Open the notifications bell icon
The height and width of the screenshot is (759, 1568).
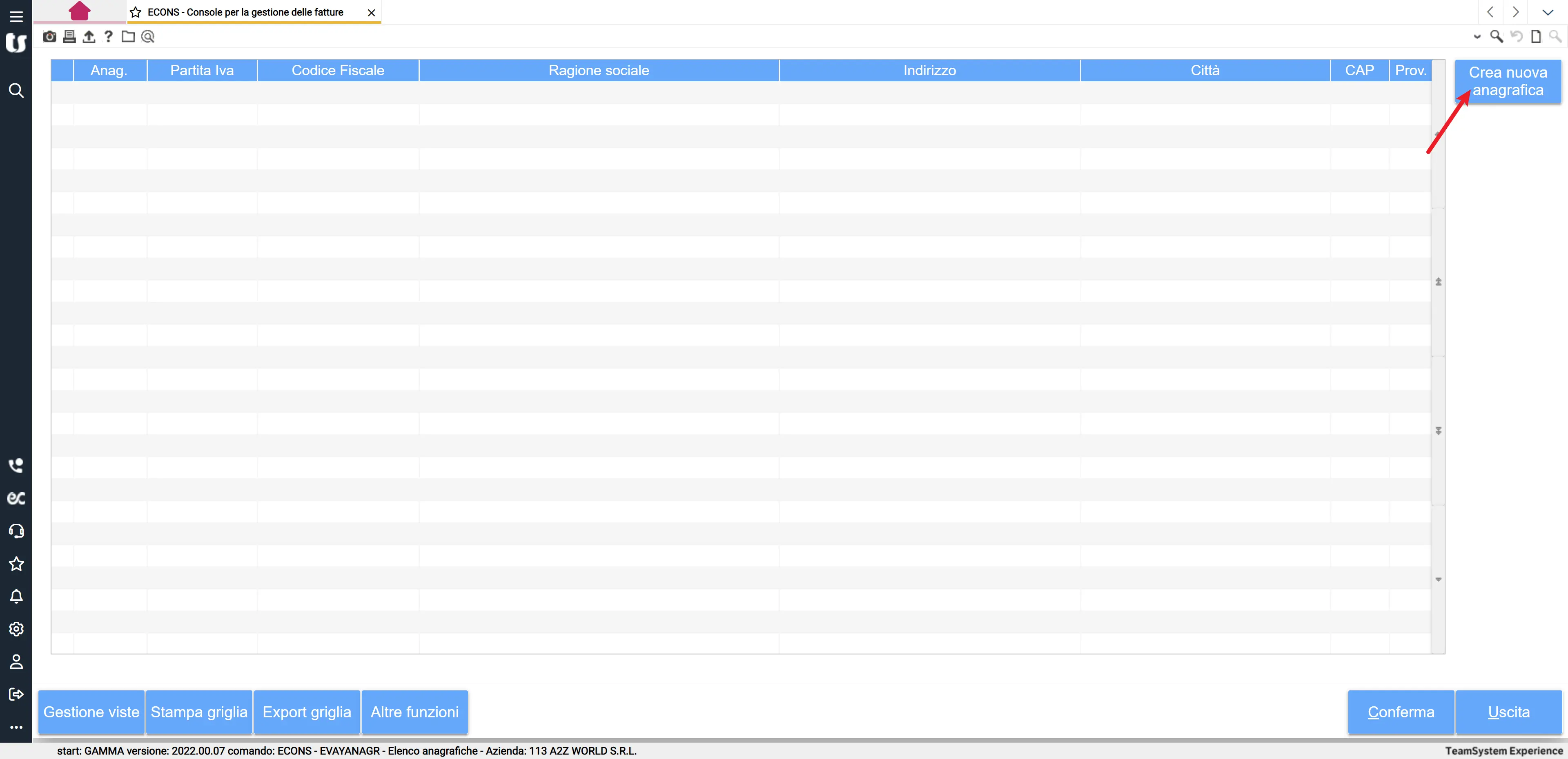[16, 596]
